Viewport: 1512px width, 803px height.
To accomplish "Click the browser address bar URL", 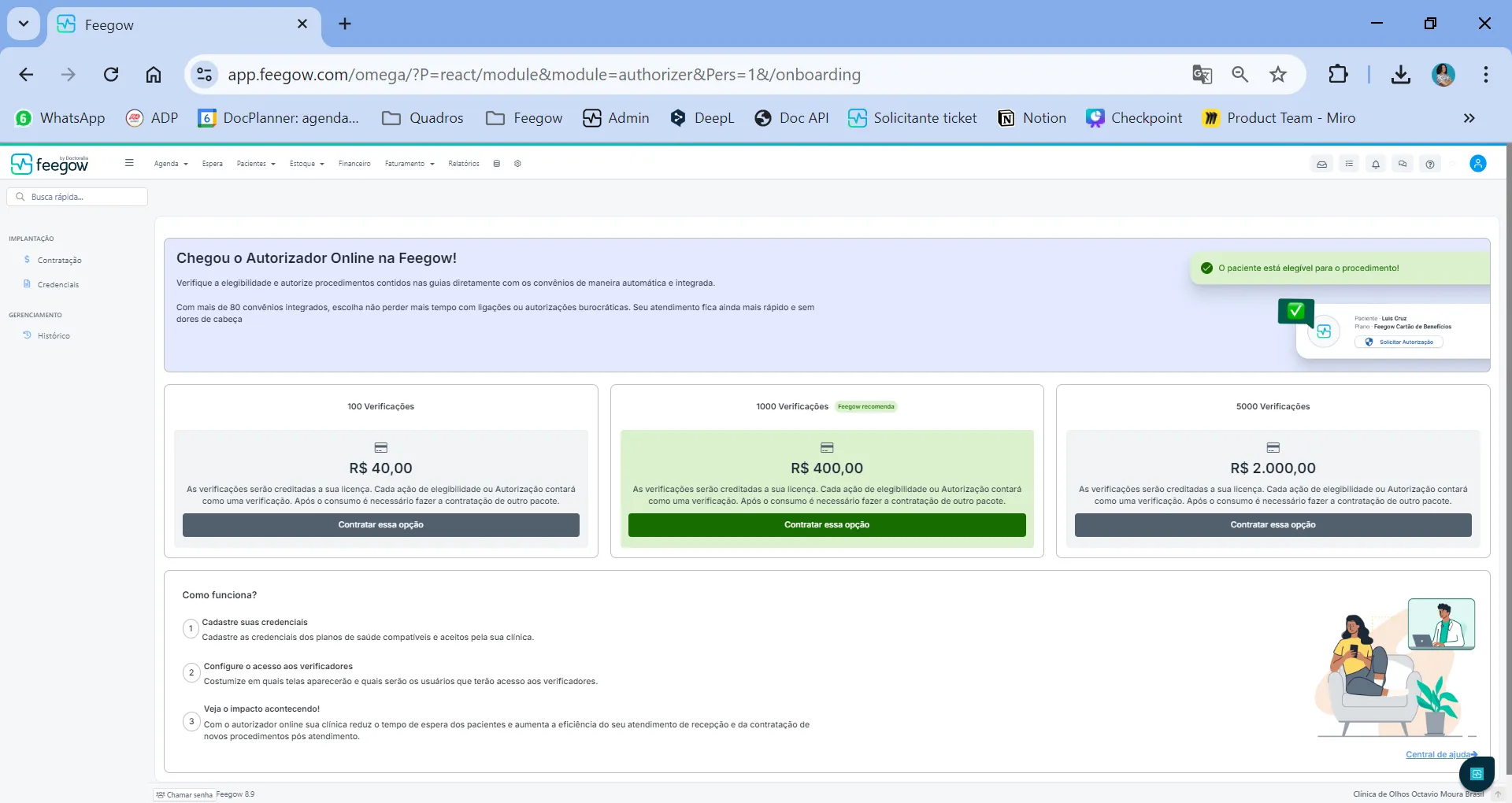I will [544, 75].
